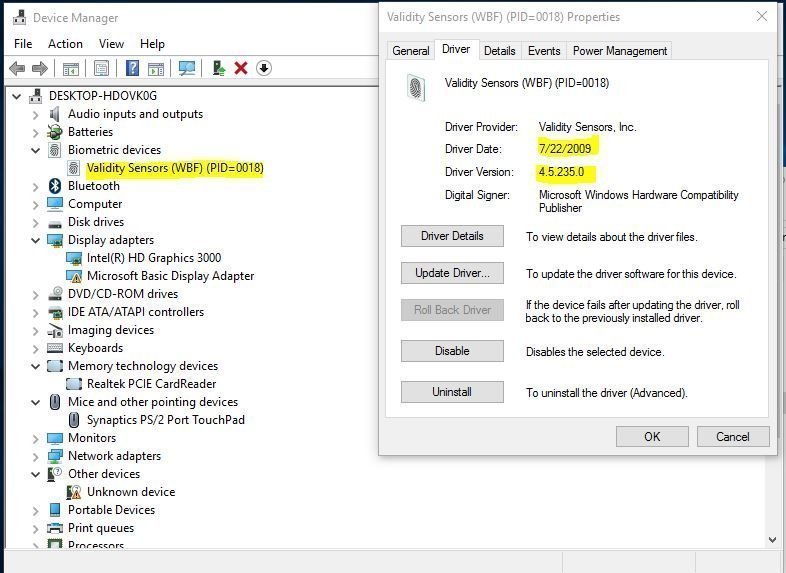This screenshot has height=573, width=786.
Task: Collapse the Biometric devices node
Action: [35, 150]
